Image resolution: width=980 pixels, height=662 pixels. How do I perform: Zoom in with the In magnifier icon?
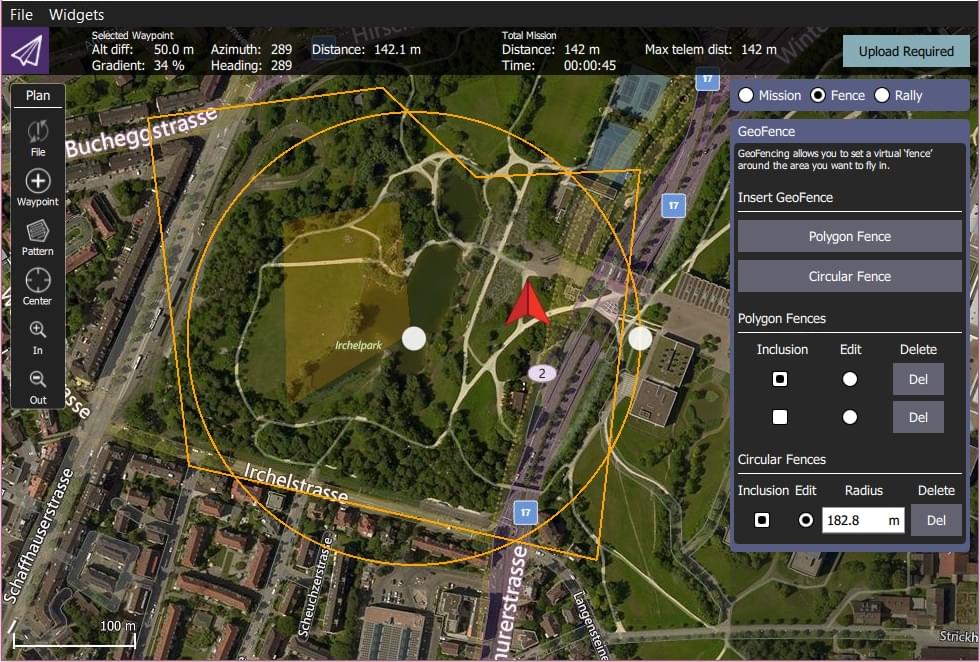(37, 330)
